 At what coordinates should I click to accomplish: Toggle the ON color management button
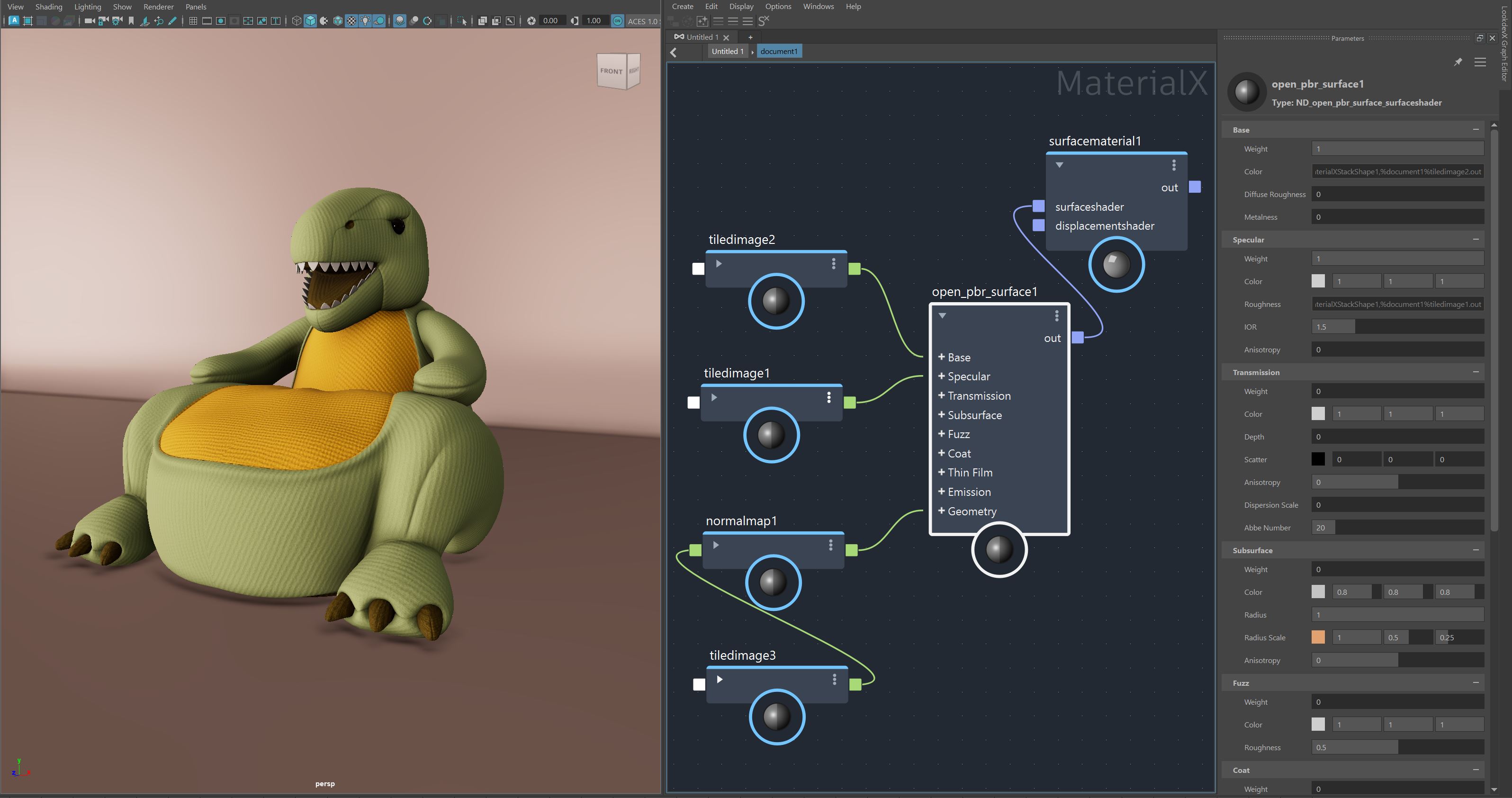pyautogui.click(x=618, y=21)
